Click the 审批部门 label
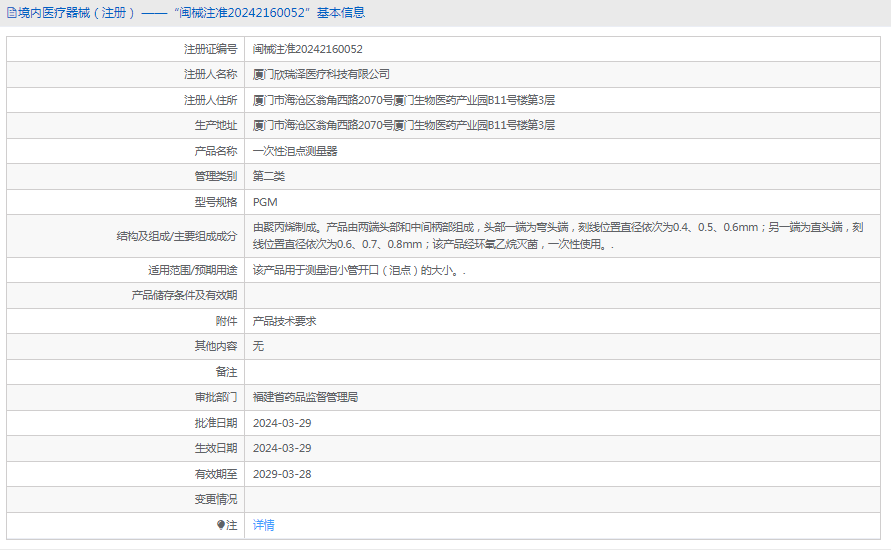The image size is (891, 551). pos(216,398)
